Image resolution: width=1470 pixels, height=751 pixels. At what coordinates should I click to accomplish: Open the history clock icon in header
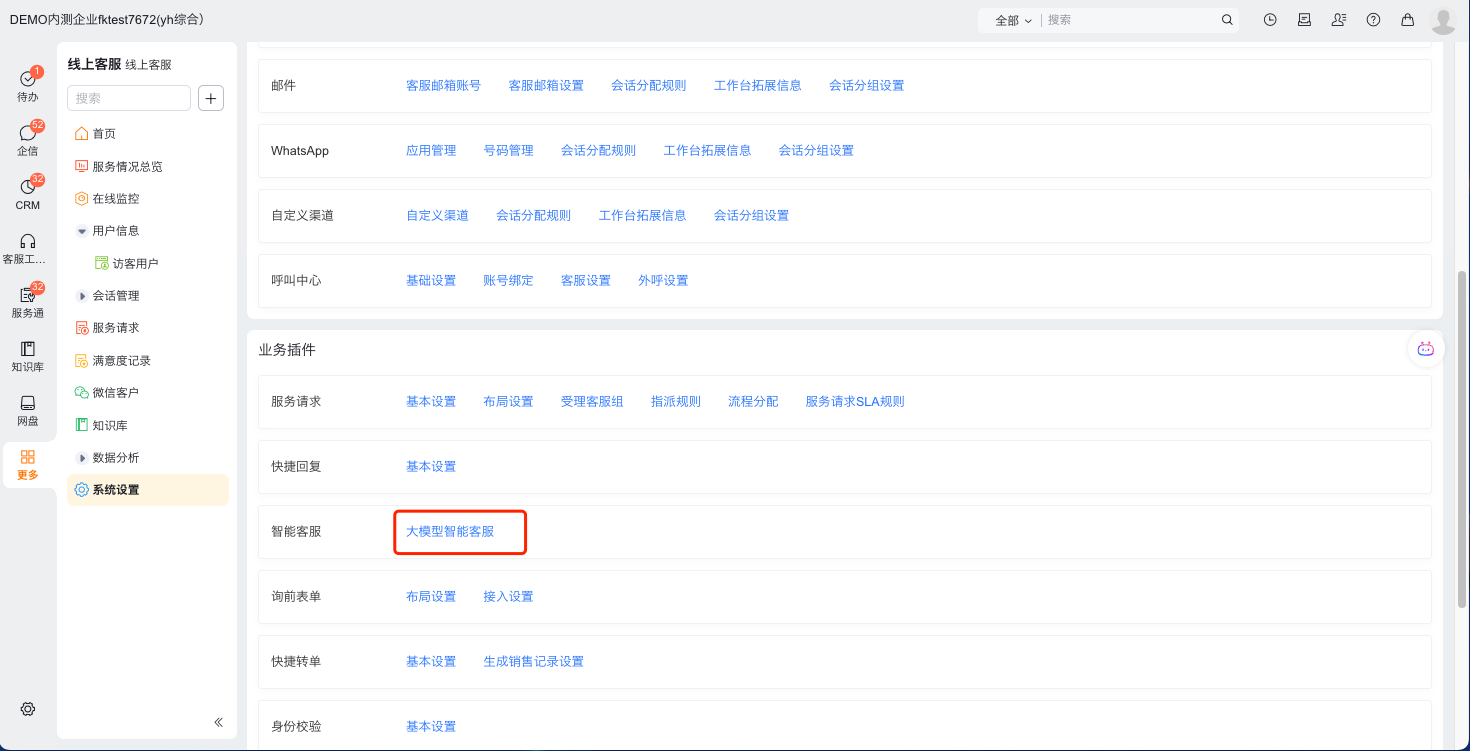pyautogui.click(x=1270, y=20)
